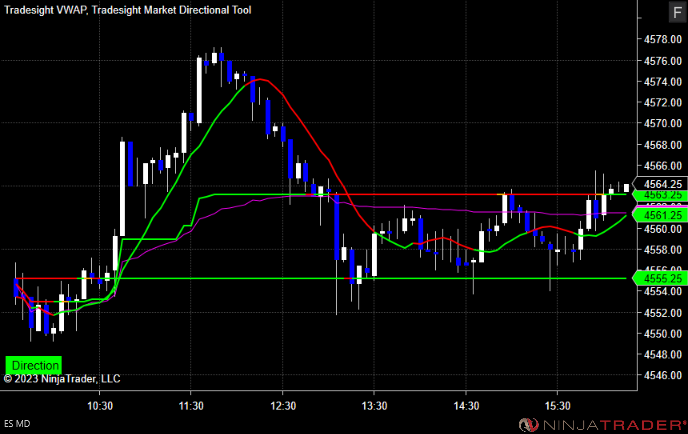Click the 4560.00 price axis label
The image size is (688, 434).
click(663, 229)
